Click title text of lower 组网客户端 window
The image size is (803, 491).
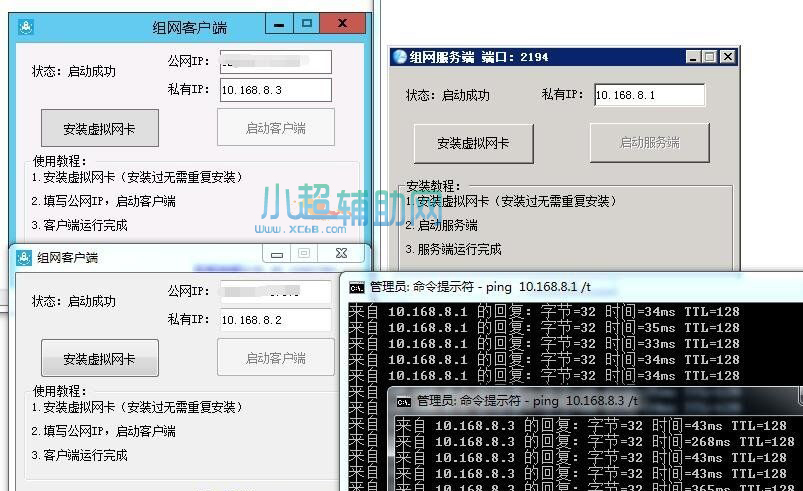pyautogui.click(x=68, y=258)
